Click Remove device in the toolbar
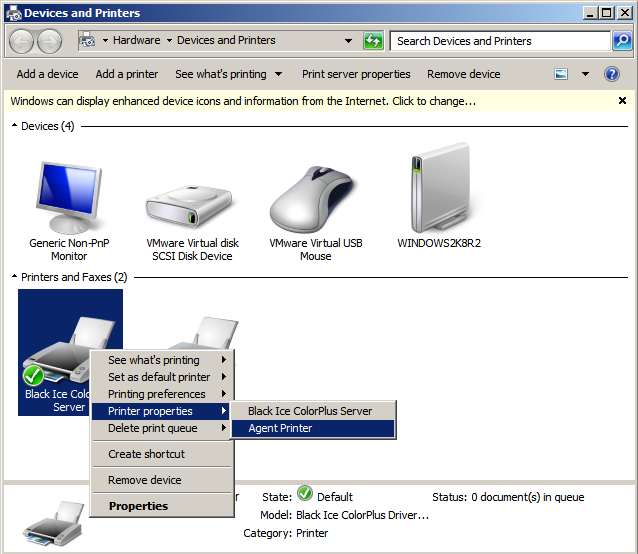The width and height of the screenshot is (638, 554). click(463, 74)
